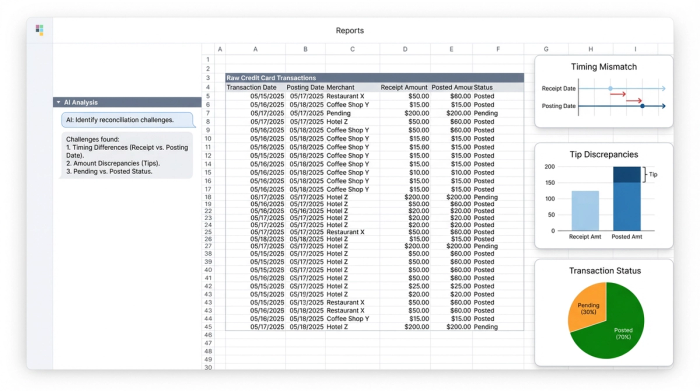Select column E header
This screenshot has width=700, height=391.
click(x=451, y=49)
